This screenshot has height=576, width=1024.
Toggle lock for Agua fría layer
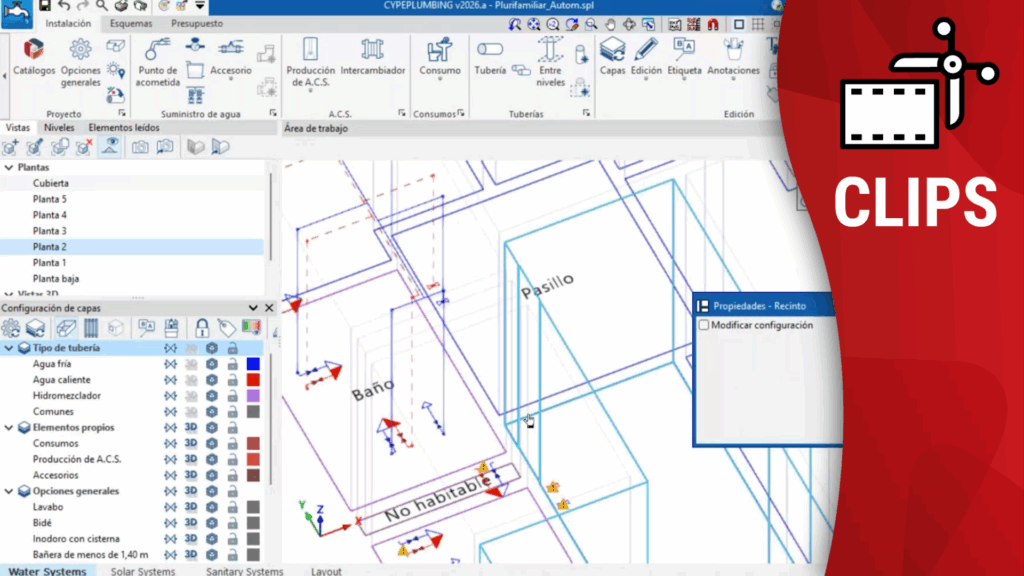(232, 364)
